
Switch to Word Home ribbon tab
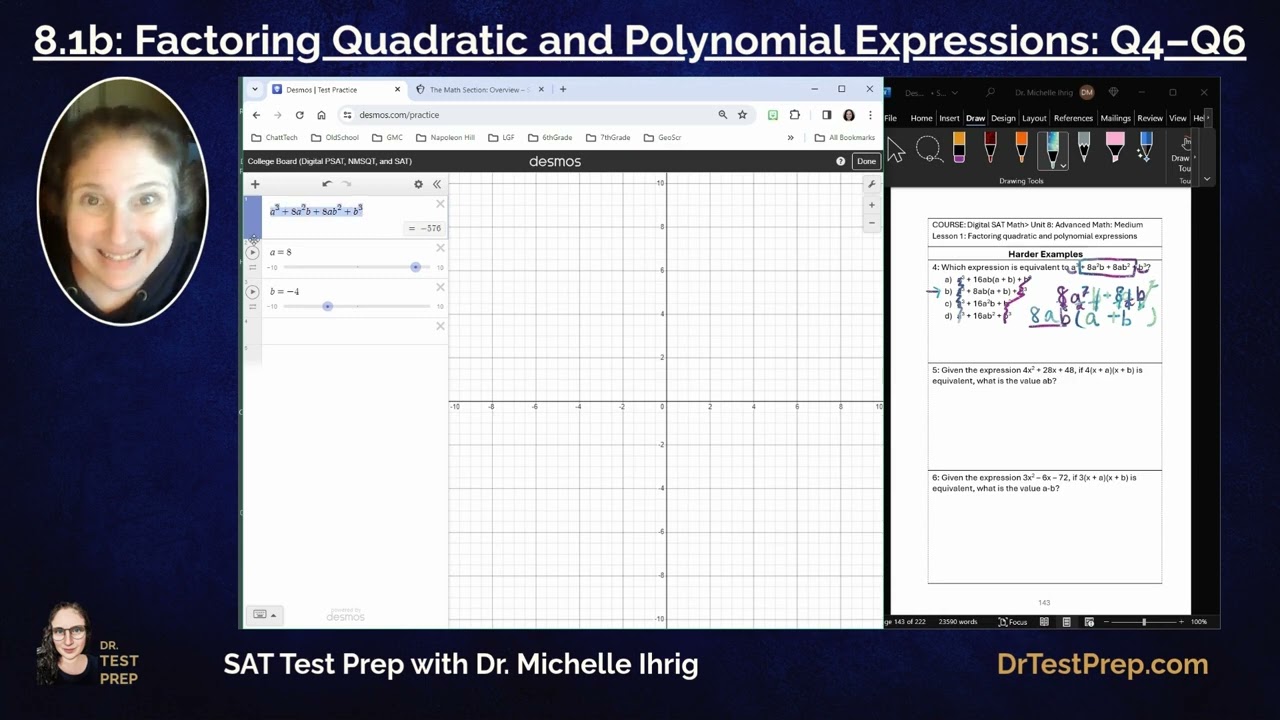[921, 118]
